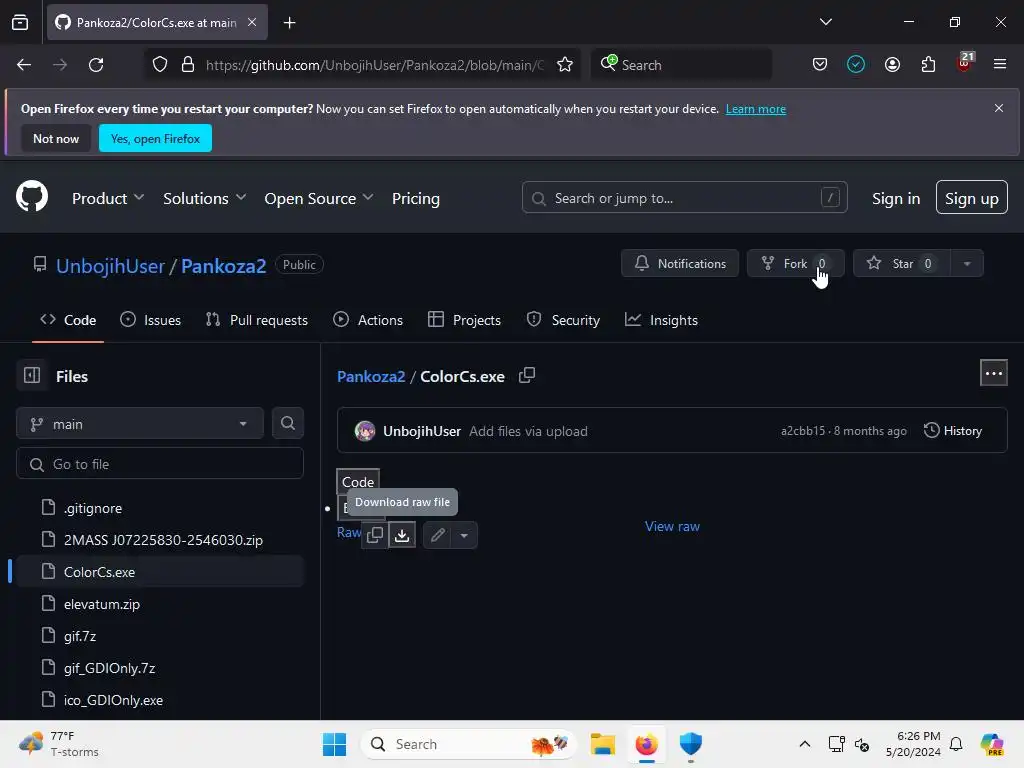The image size is (1024, 768).
Task: Open commit History button
Action: click(953, 430)
